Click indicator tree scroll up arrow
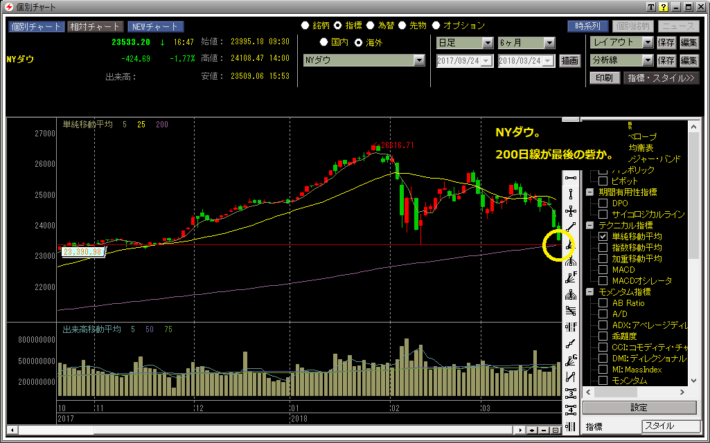The height and width of the screenshot is (443, 710). click(694, 127)
